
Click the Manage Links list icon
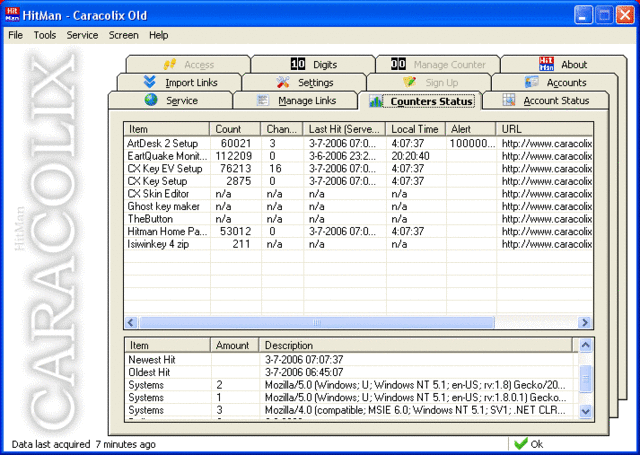pos(263,100)
